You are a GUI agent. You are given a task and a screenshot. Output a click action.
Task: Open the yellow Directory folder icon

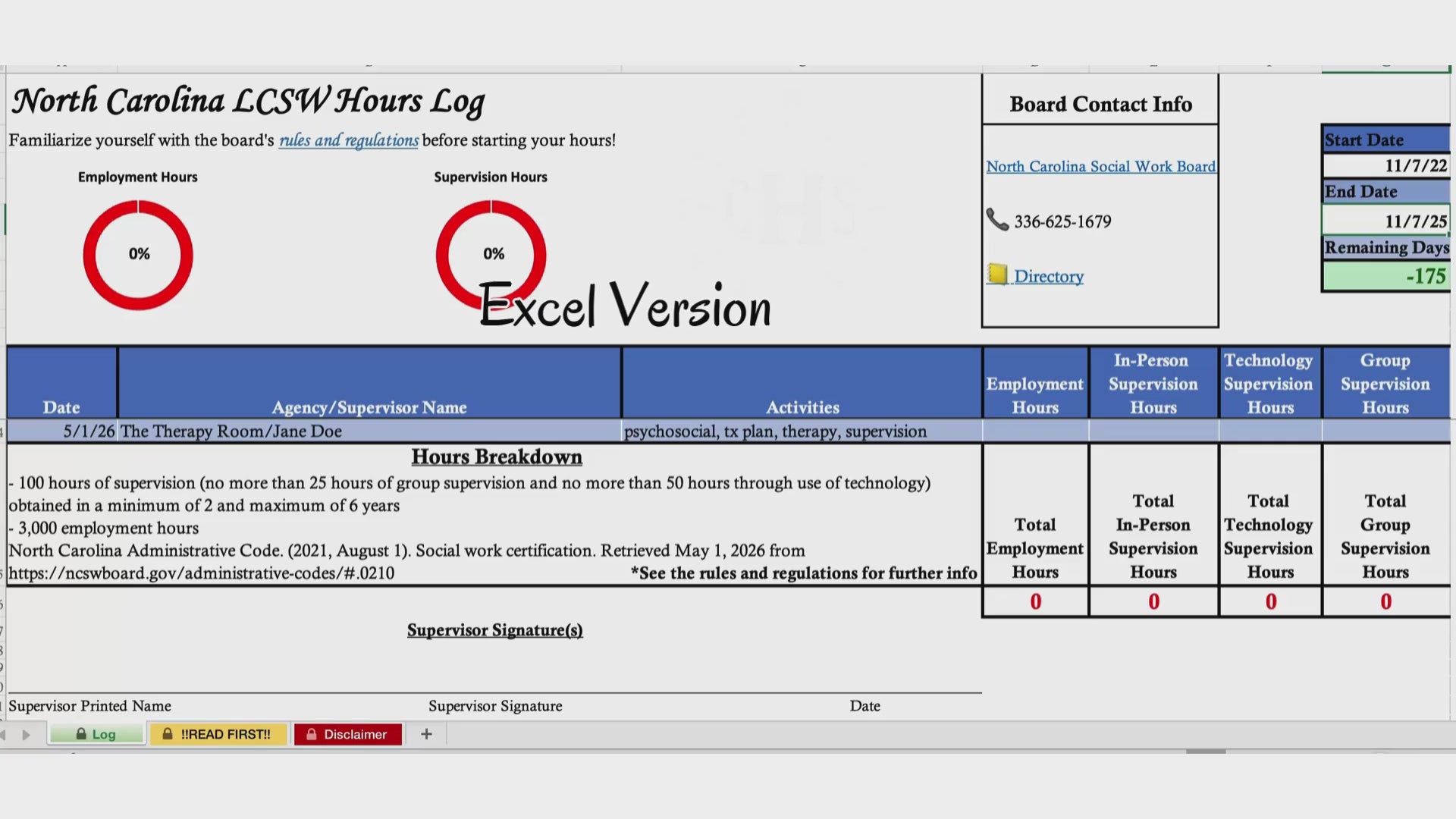998,275
